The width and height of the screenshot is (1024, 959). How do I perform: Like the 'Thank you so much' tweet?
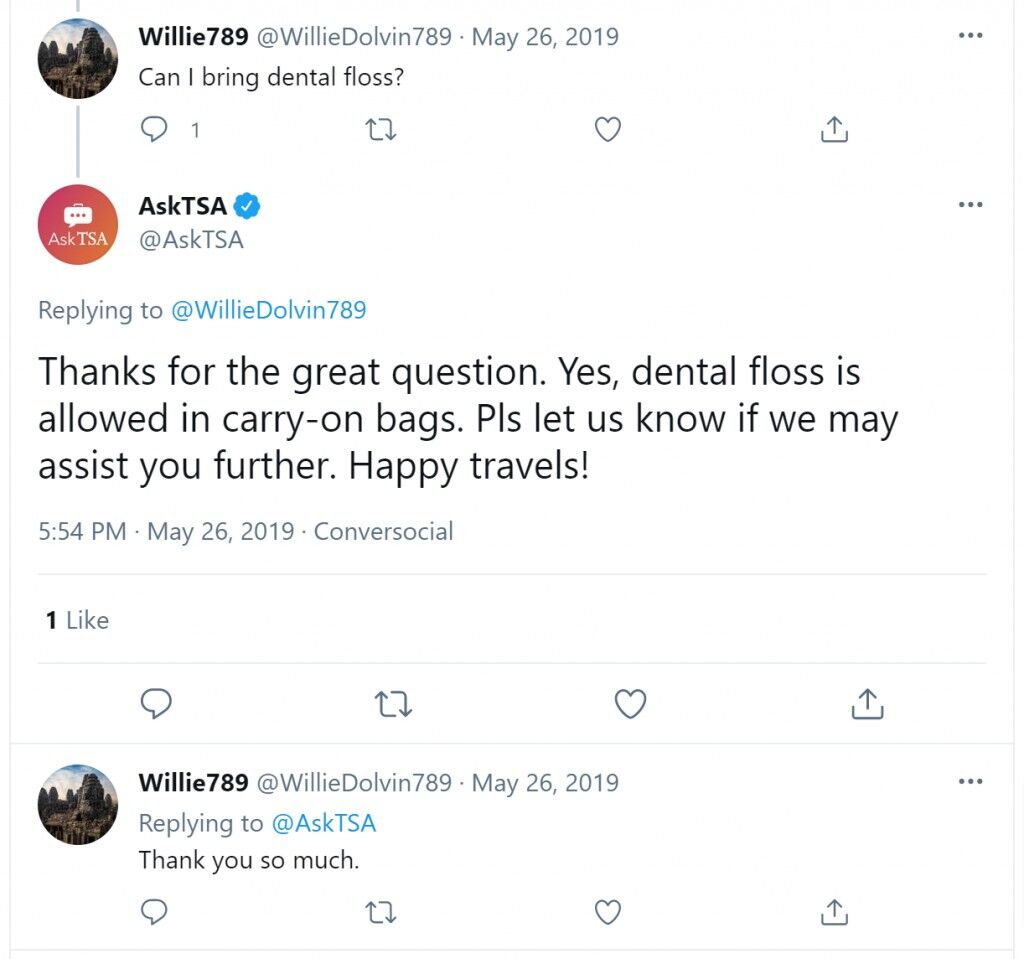click(607, 912)
